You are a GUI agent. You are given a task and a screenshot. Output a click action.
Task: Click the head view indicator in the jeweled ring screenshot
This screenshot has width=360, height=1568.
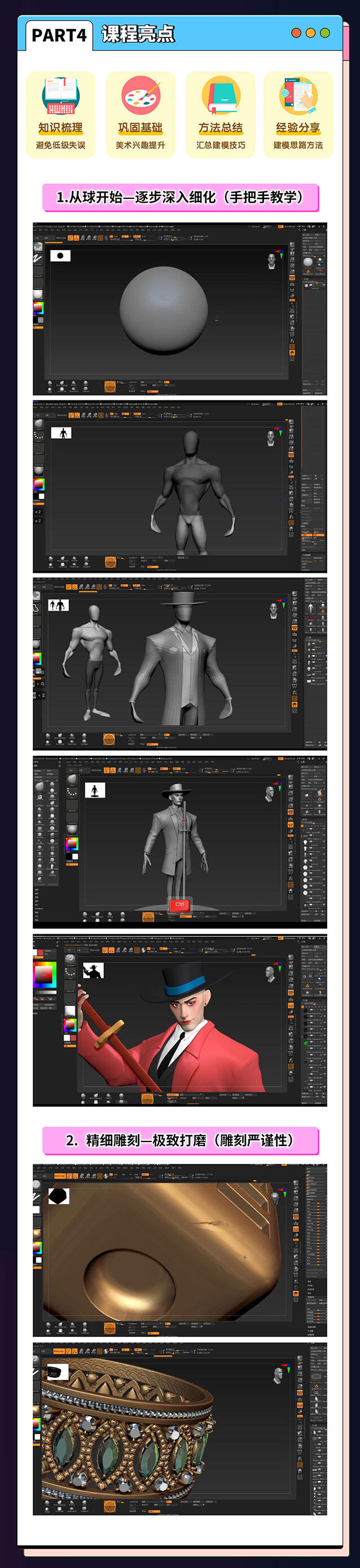click(279, 1375)
